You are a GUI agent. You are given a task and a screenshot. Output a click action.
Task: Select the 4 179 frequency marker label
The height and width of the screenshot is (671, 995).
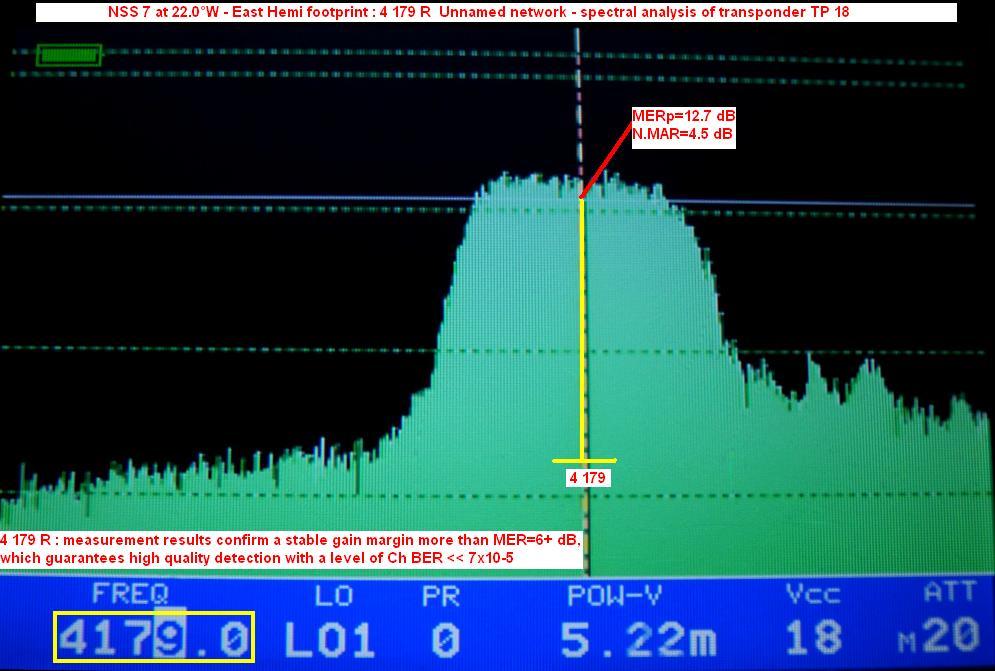click(x=587, y=478)
